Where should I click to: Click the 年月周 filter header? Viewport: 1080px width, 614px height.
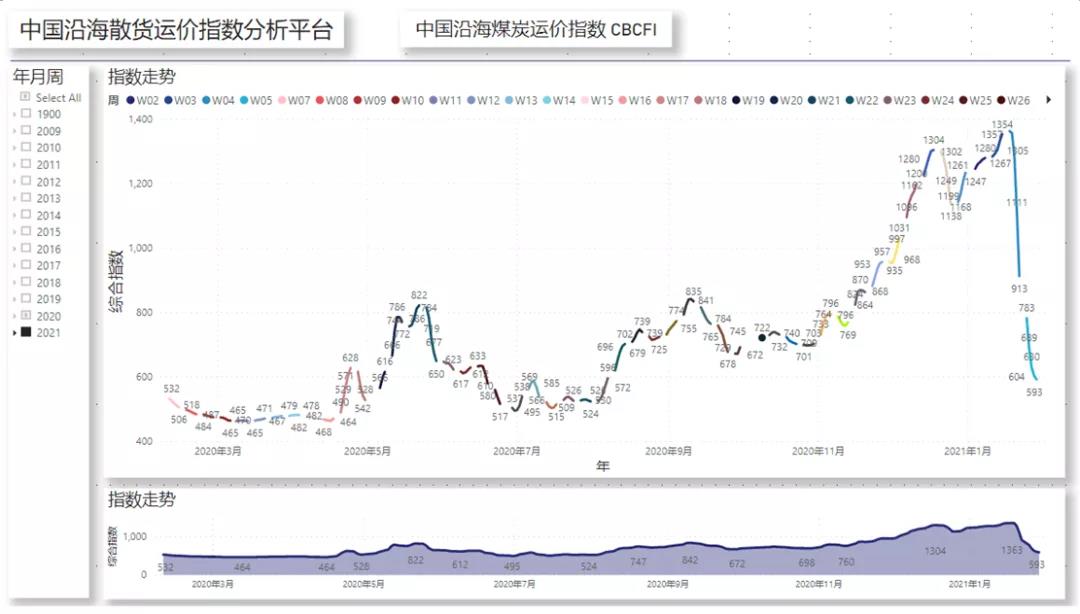click(36, 75)
